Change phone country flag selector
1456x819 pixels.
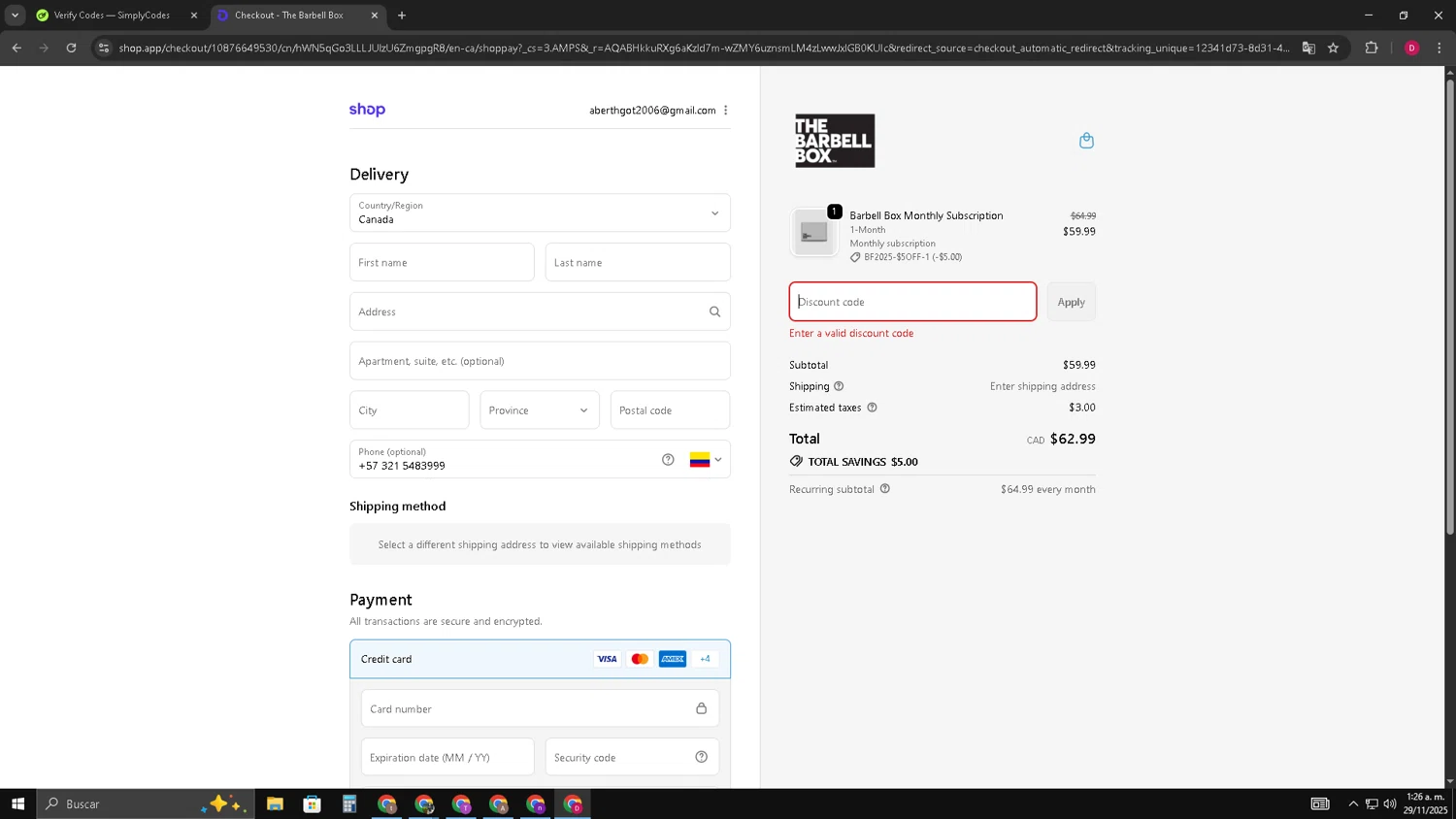[706, 460]
